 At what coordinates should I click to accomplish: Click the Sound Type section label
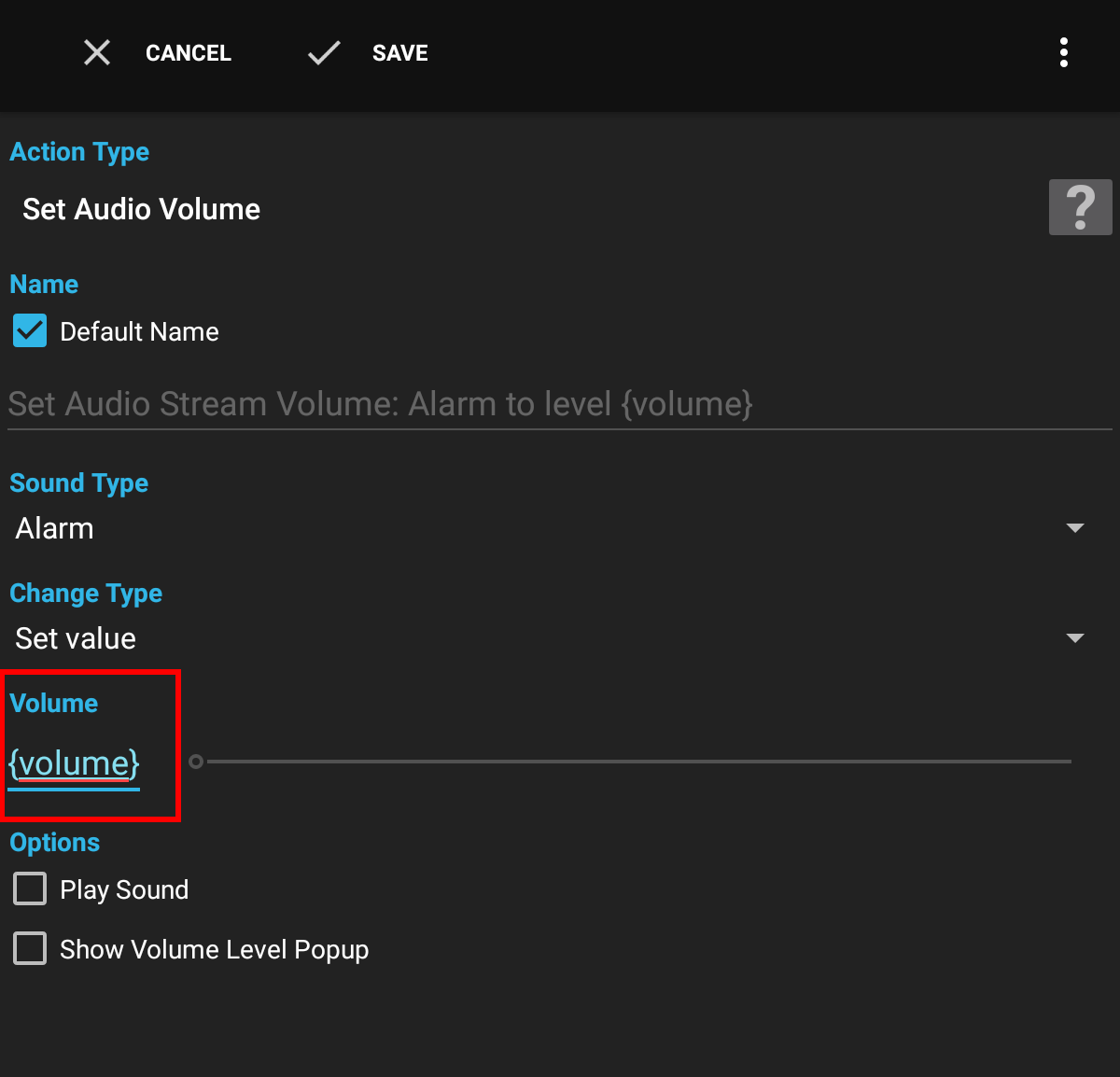pyautogui.click(x=78, y=483)
